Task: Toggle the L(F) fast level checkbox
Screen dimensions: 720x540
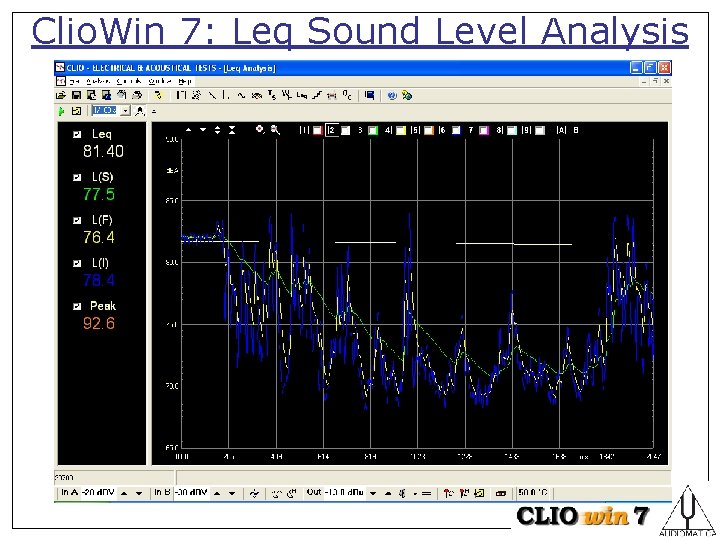Action: 77,221
